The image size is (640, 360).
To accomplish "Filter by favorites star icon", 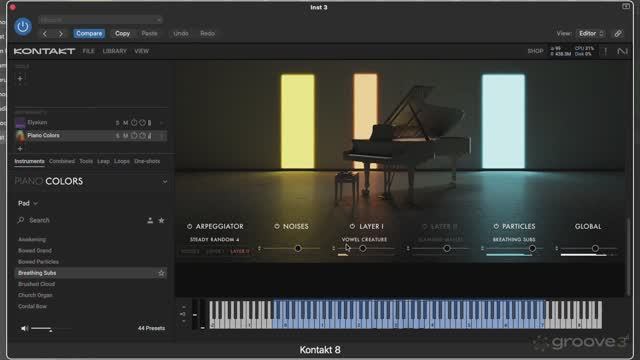I will [x=161, y=220].
